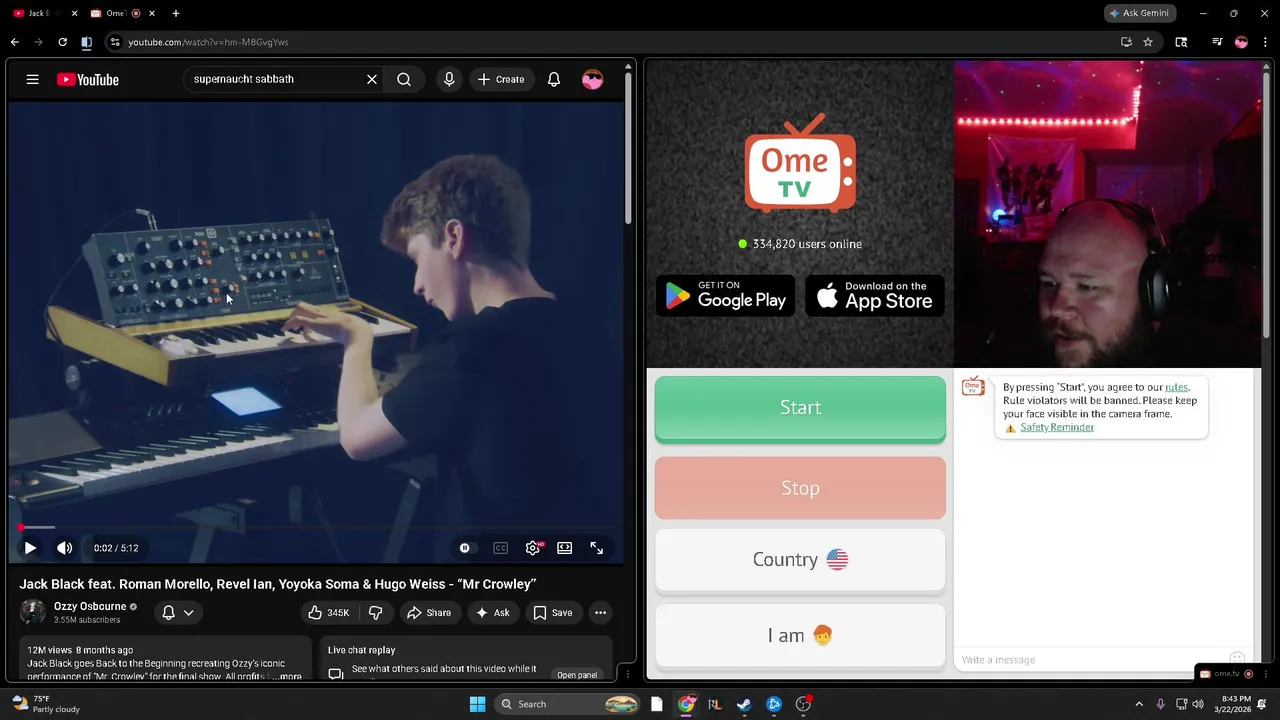Screen dimensions: 1280x720
Task: Click the Ask button under the video
Action: tap(493, 613)
